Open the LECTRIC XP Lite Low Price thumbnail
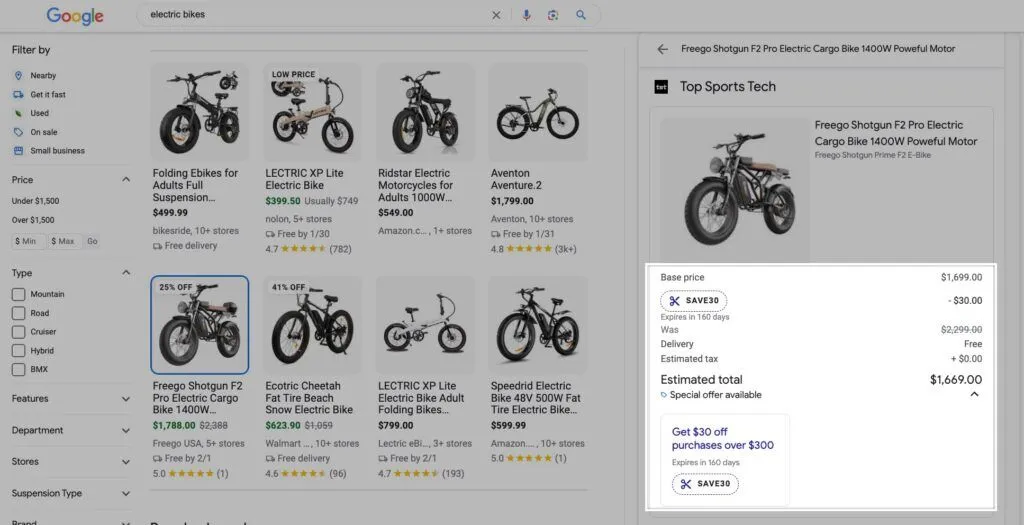Viewport: 1024px width, 525px height. coord(312,112)
